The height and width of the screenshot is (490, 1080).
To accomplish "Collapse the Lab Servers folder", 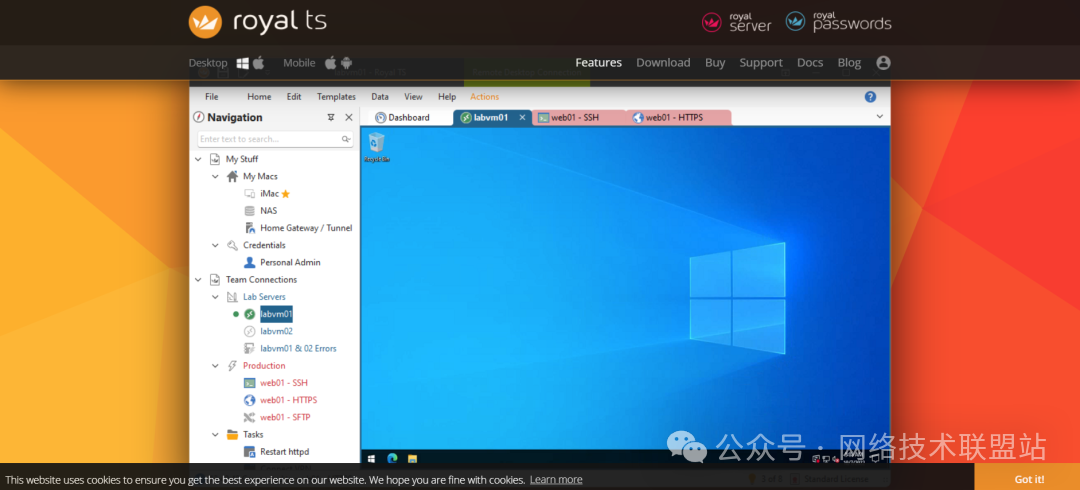I will [x=216, y=297].
